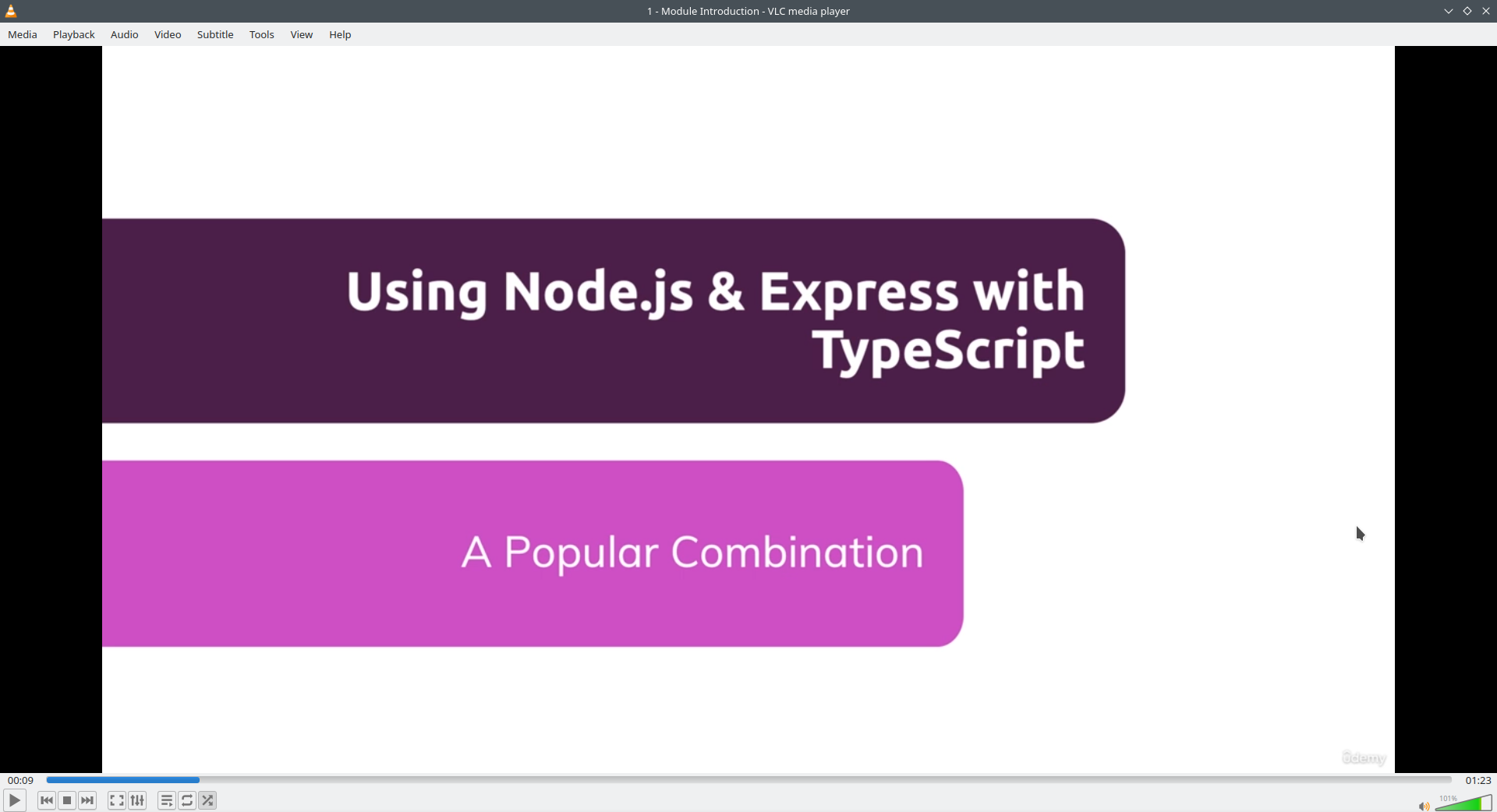1497x812 pixels.
Task: Stop the current playback
Action: (66, 800)
